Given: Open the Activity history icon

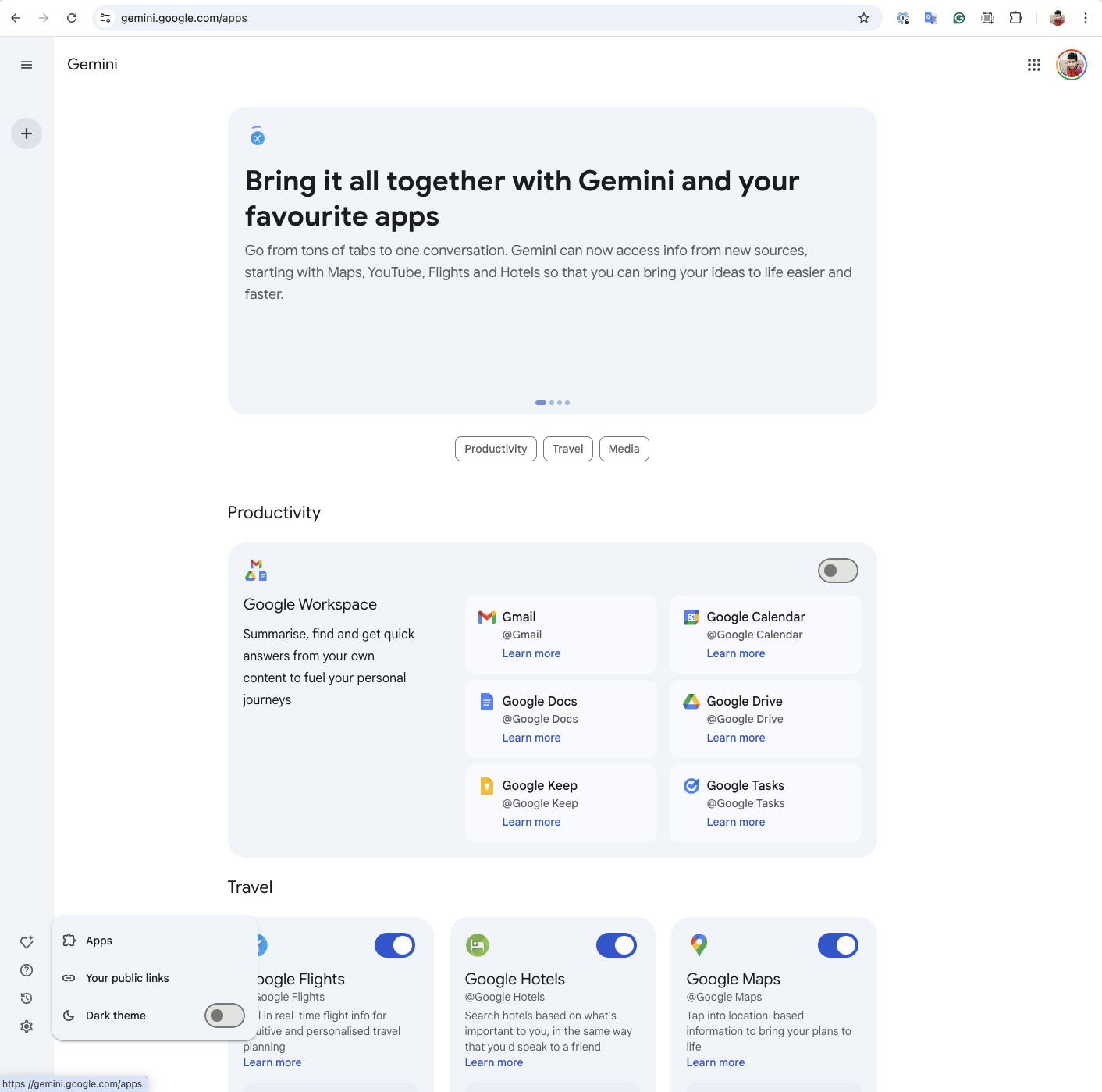Looking at the screenshot, I should click(x=27, y=998).
